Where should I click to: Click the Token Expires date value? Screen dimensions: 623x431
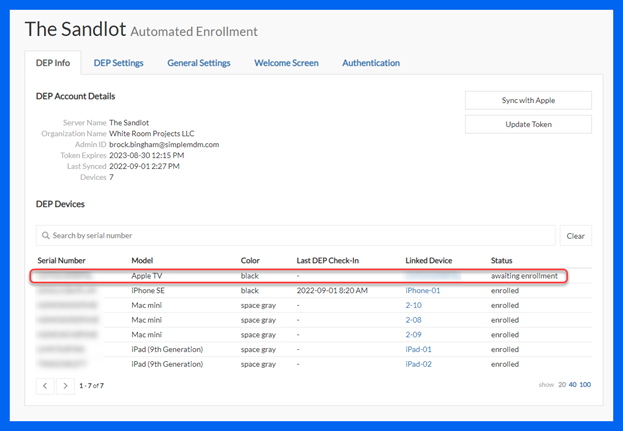(147, 155)
